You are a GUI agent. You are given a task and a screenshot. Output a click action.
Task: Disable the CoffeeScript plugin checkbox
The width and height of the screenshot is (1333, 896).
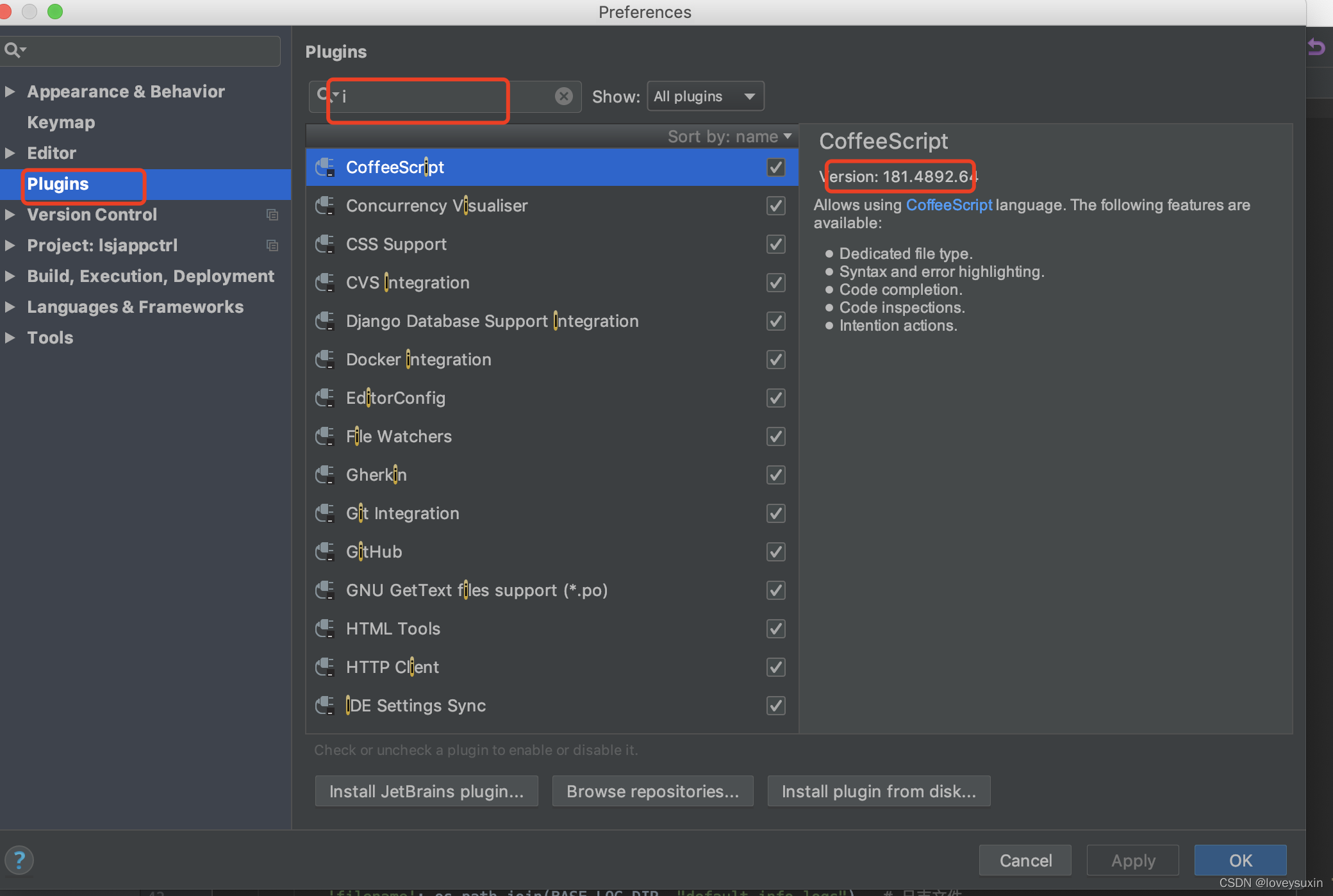click(x=775, y=167)
